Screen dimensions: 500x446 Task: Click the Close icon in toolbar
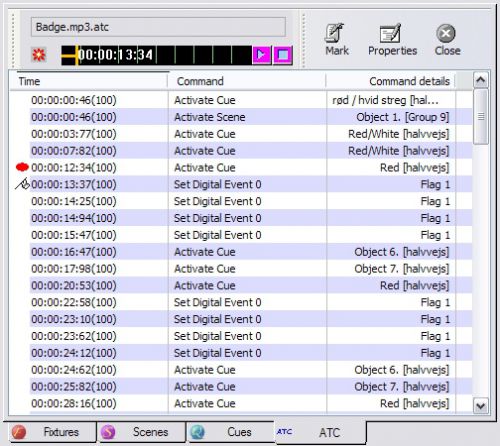coord(446,33)
